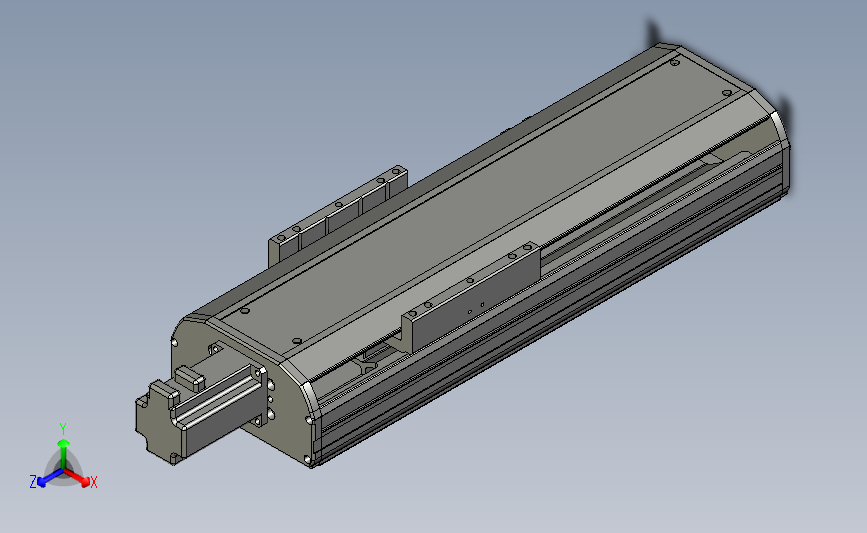
Task: Select the slider carriage bracket on front side
Action: [471, 297]
